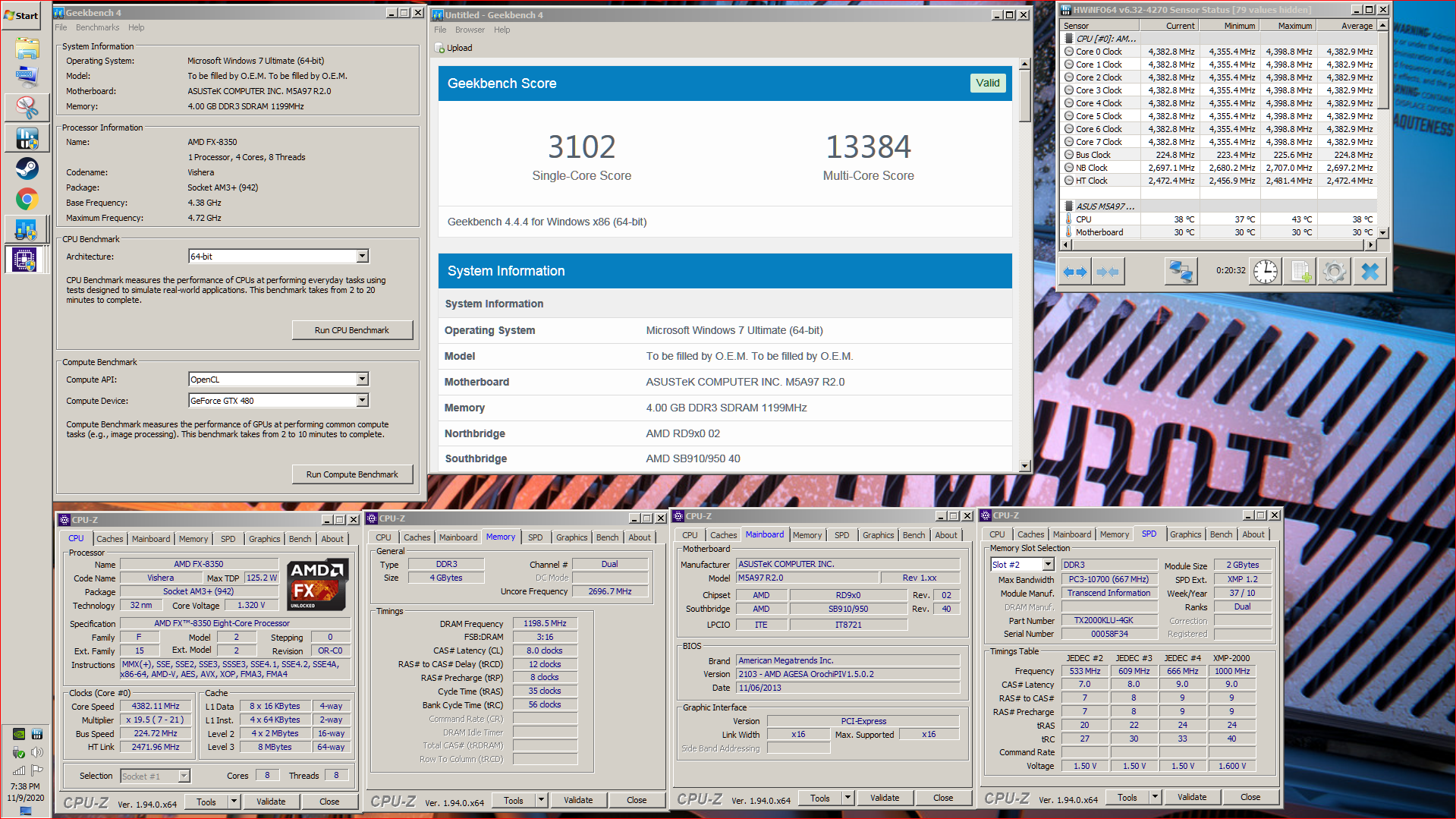Image resolution: width=1456 pixels, height=819 pixels.
Task: Click Run CPU Benchmark button
Action: tap(352, 330)
